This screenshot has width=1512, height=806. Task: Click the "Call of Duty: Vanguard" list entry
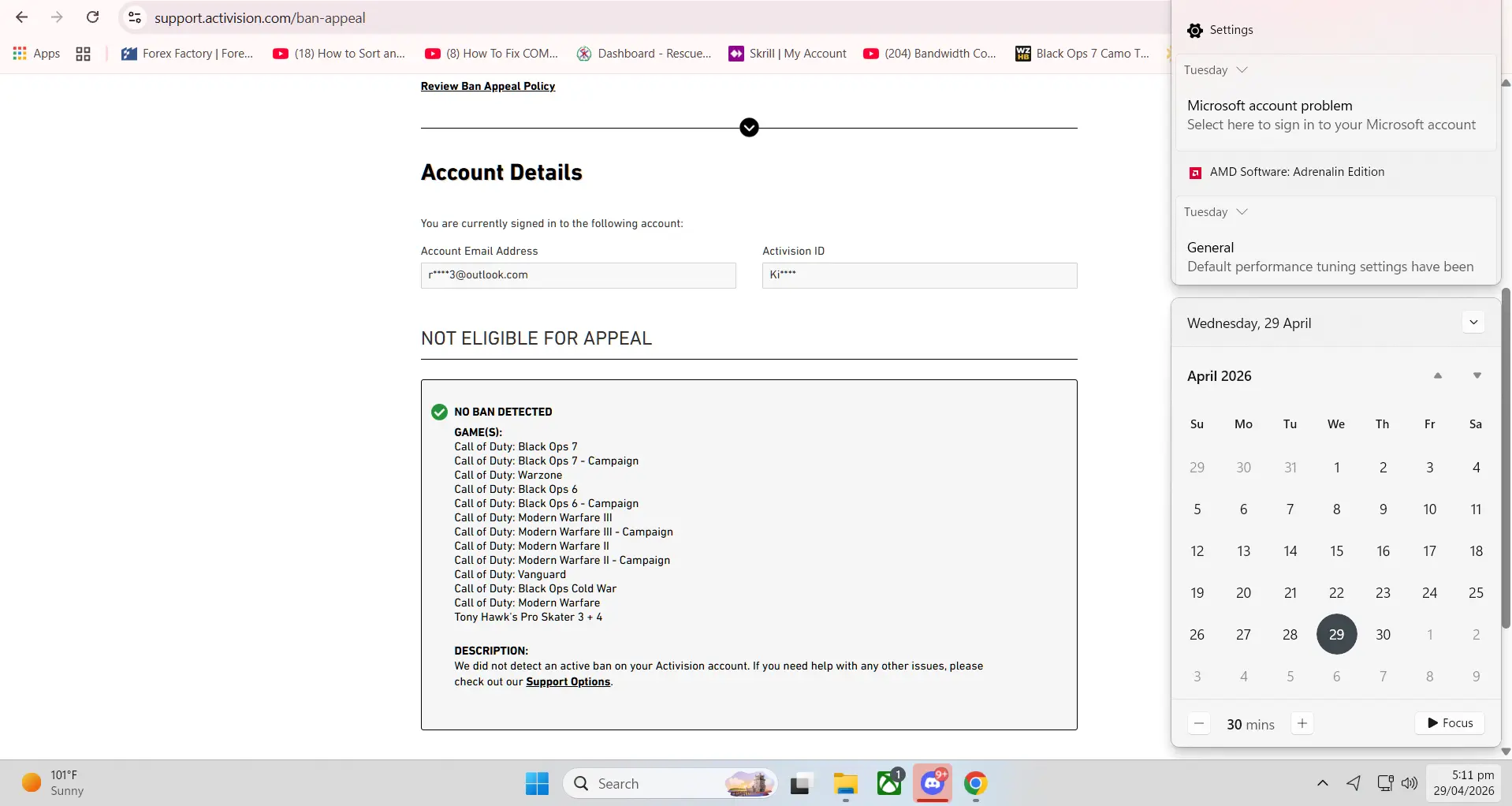510,574
